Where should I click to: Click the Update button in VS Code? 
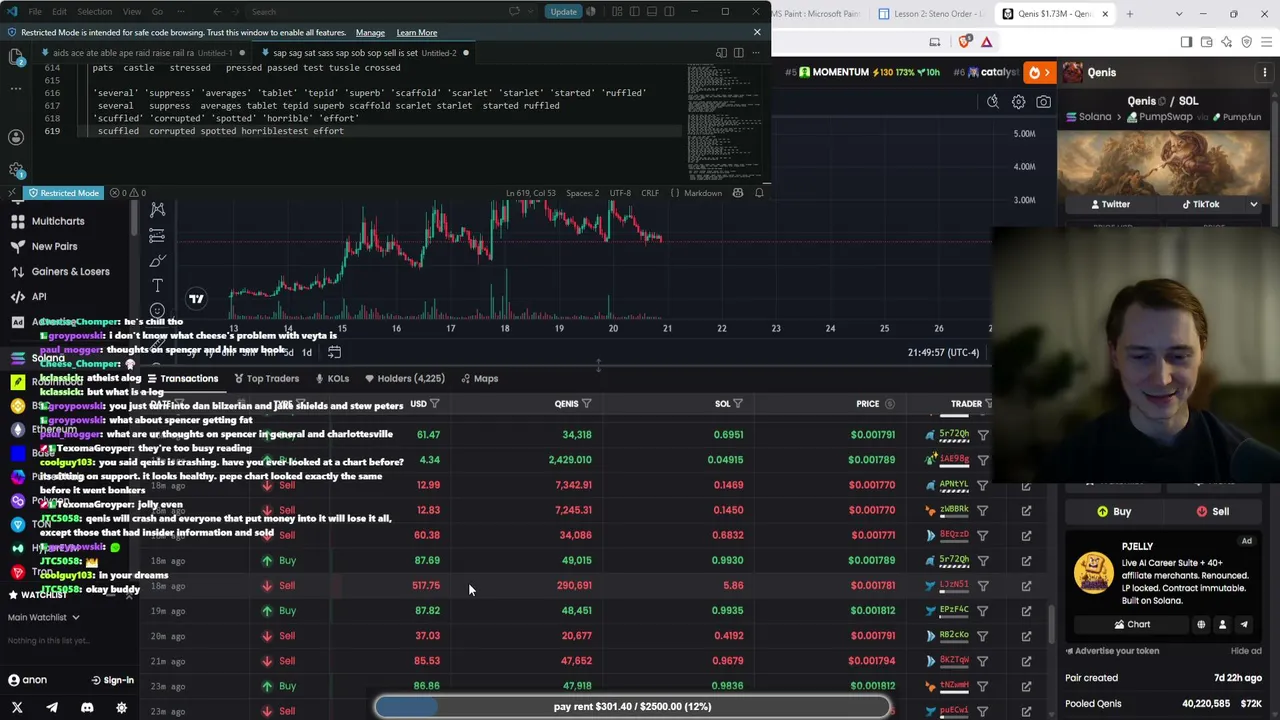point(563,12)
